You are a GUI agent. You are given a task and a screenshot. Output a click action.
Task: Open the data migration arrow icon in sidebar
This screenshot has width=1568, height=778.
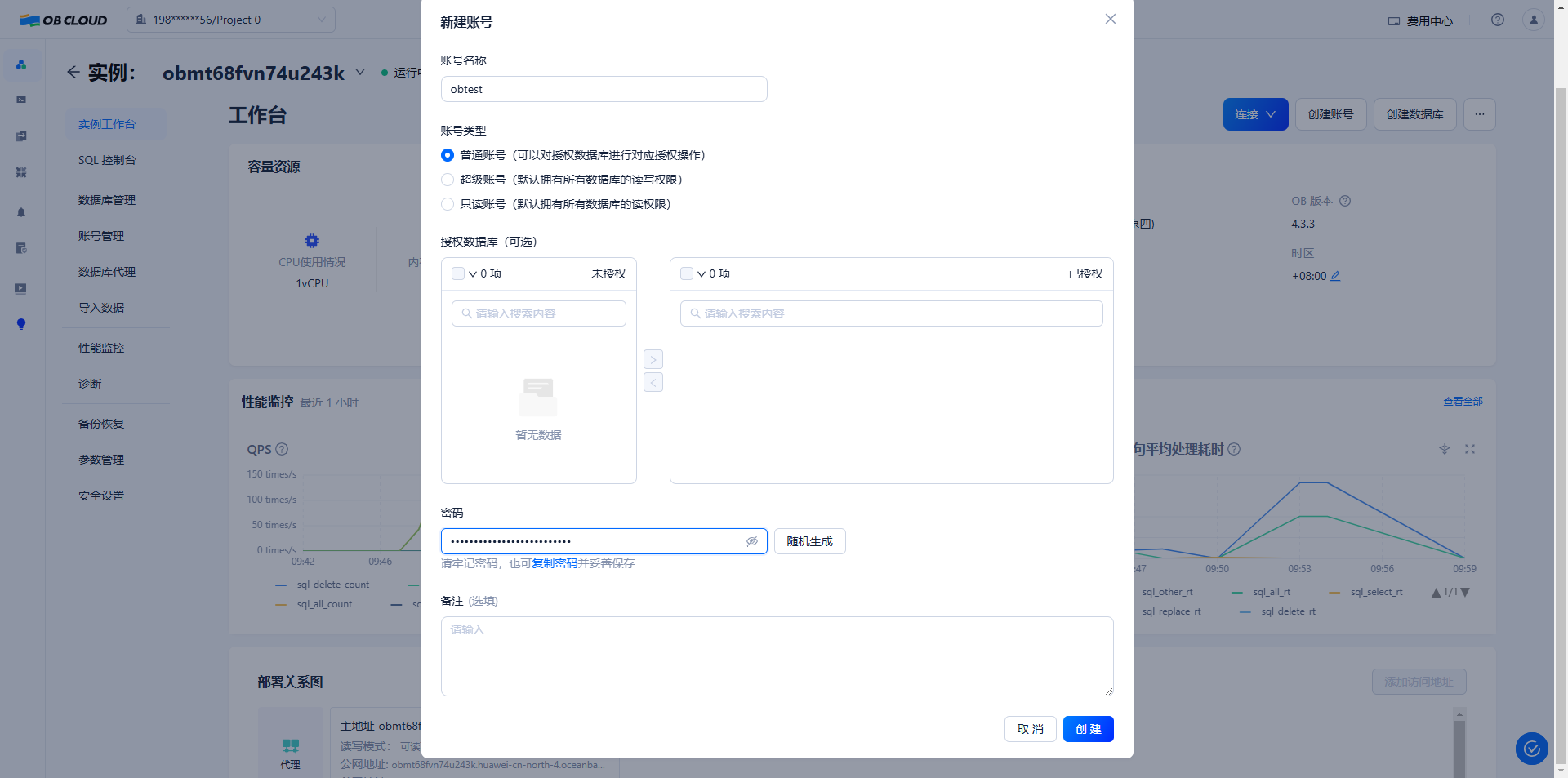pyautogui.click(x=21, y=136)
